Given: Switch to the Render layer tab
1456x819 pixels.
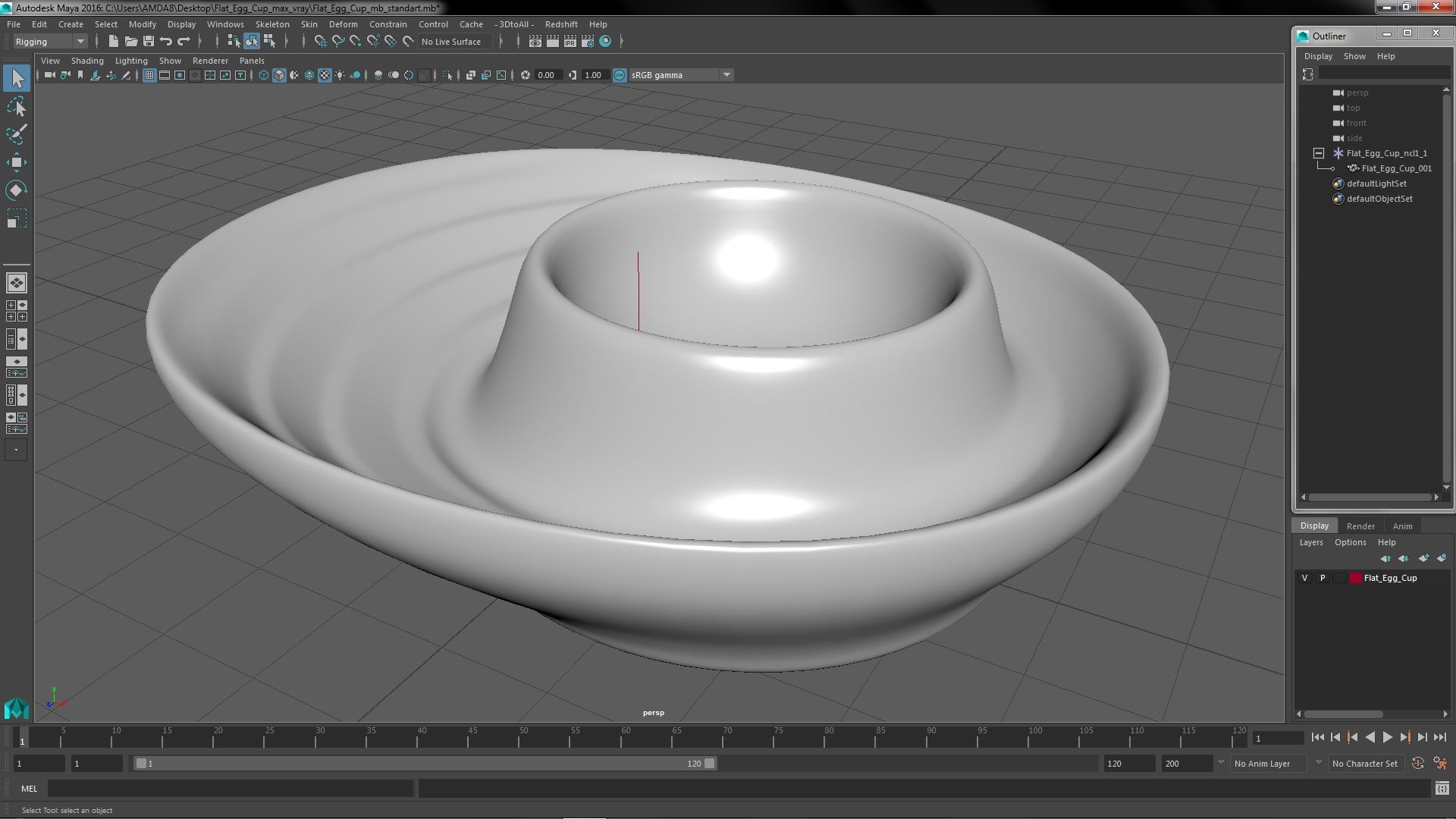Looking at the screenshot, I should coord(1360,526).
